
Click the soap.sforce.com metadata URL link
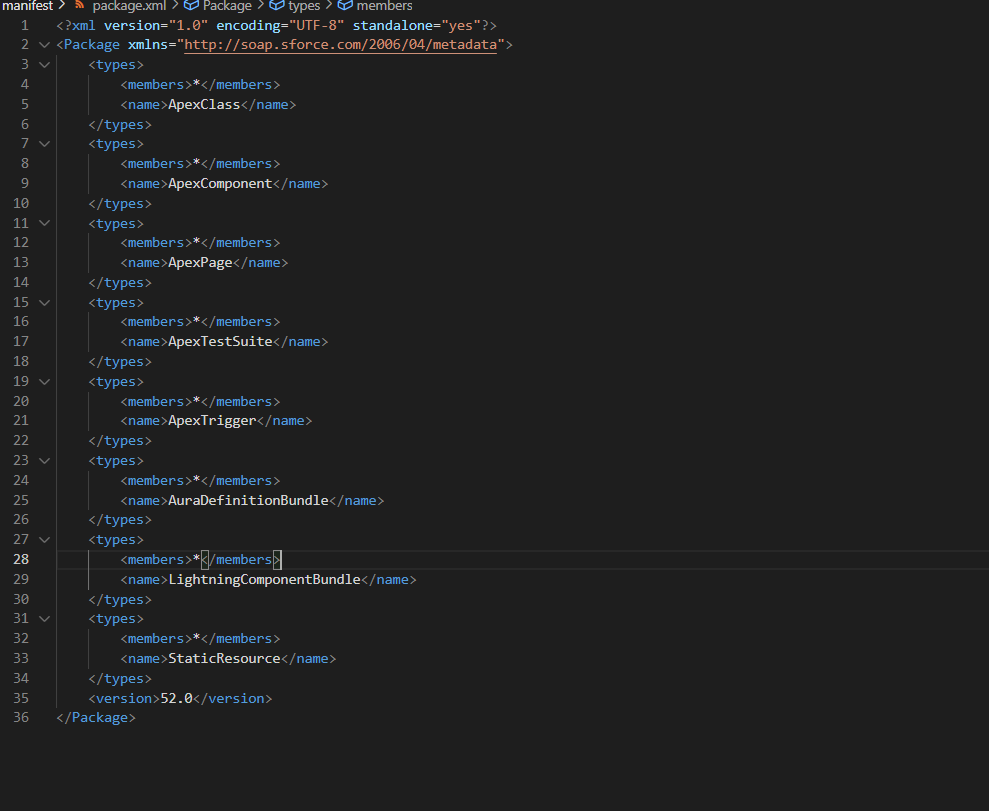tap(343, 44)
